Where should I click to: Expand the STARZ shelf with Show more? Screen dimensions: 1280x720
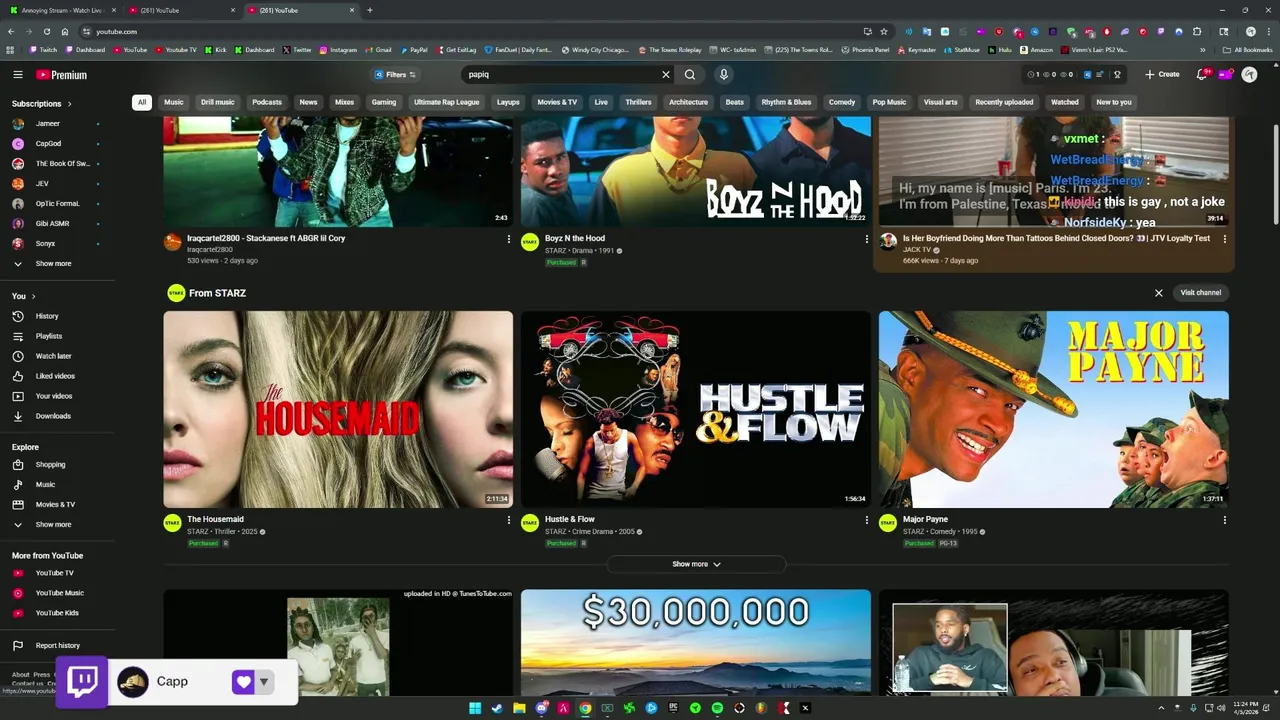pos(696,564)
